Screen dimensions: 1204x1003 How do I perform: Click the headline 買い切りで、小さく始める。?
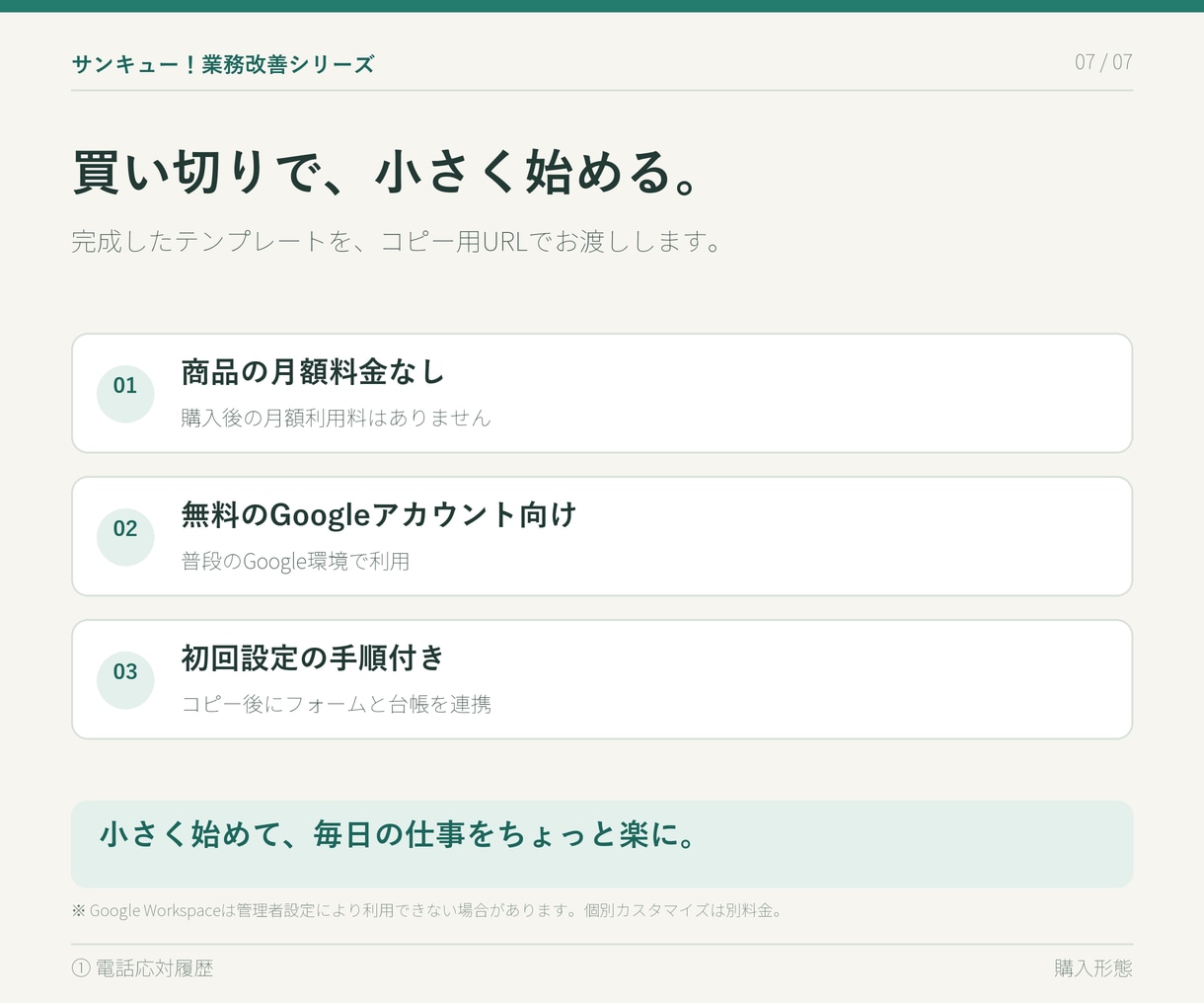point(388,172)
